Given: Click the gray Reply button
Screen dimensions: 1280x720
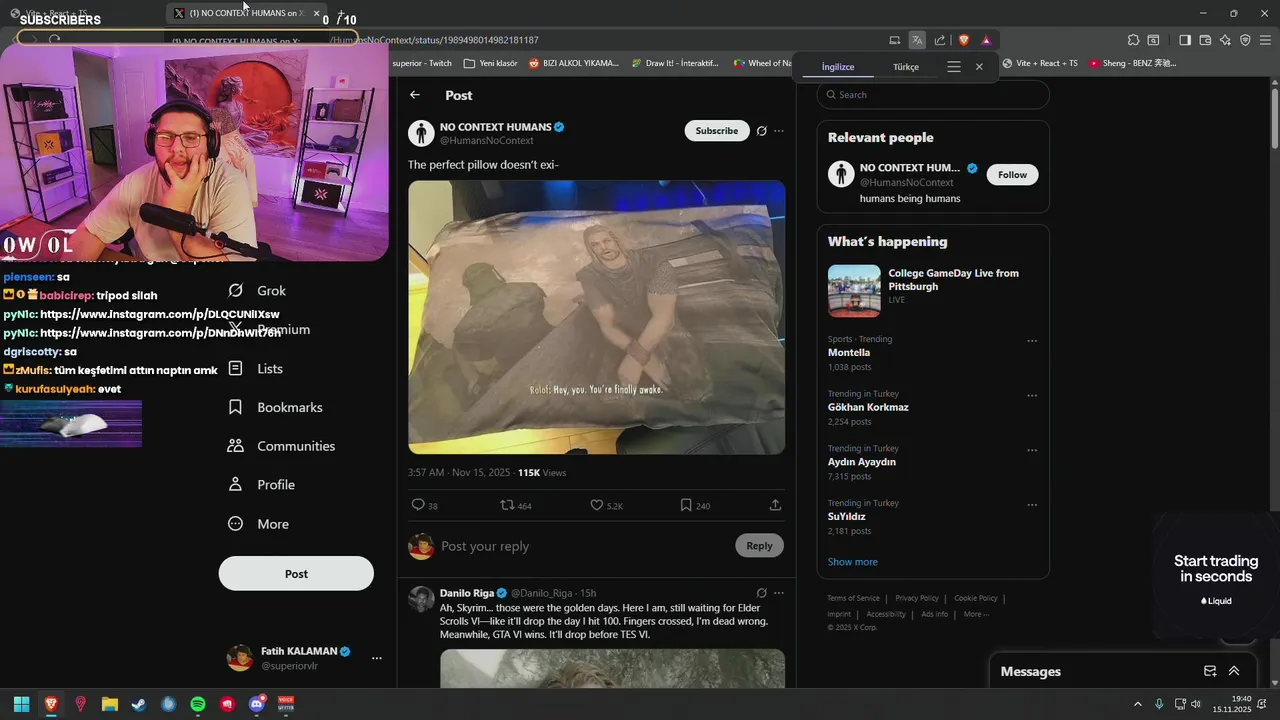Looking at the screenshot, I should [759, 545].
